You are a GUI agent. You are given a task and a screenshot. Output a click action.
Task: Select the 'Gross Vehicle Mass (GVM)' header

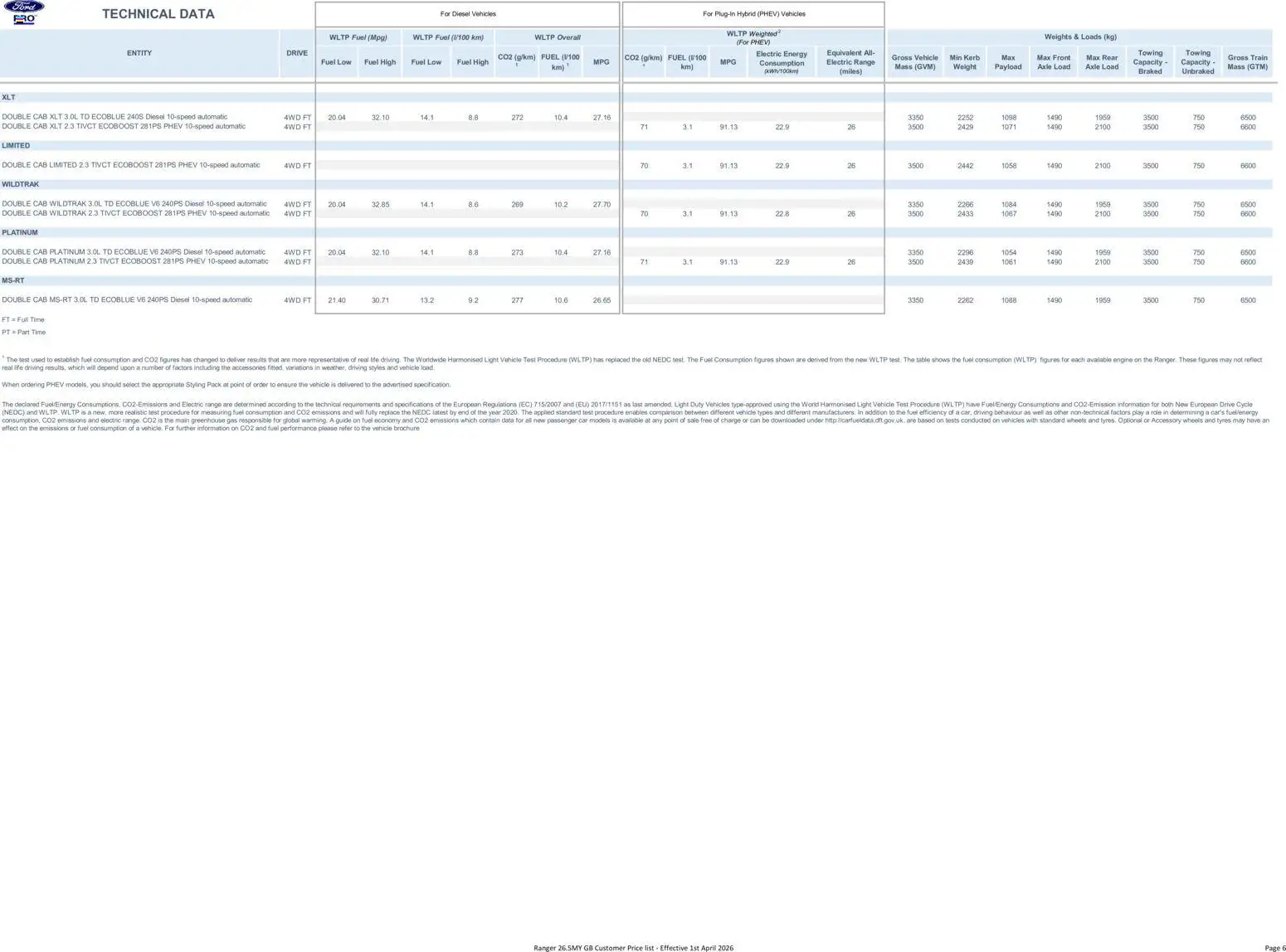click(x=914, y=62)
